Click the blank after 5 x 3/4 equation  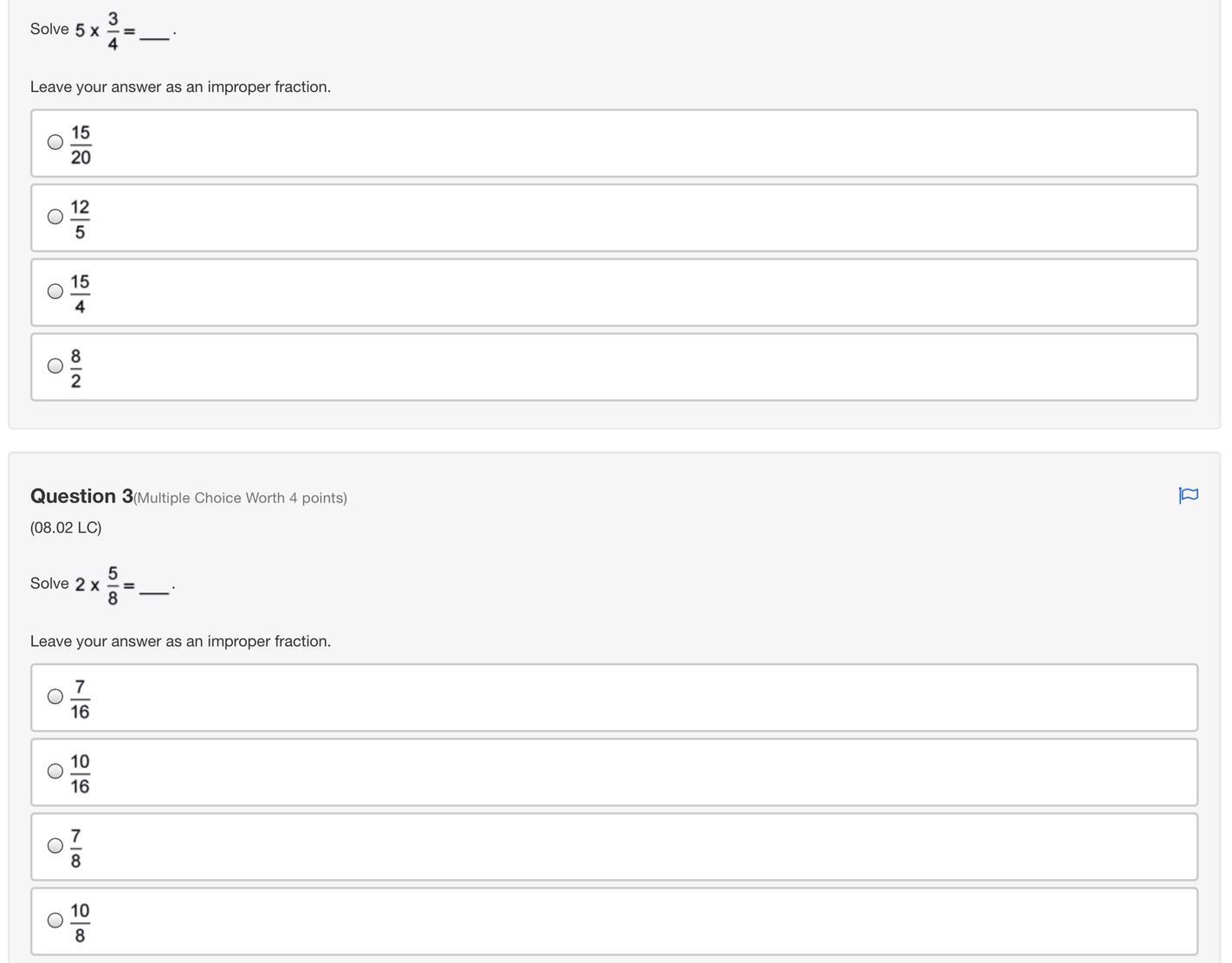[154, 35]
